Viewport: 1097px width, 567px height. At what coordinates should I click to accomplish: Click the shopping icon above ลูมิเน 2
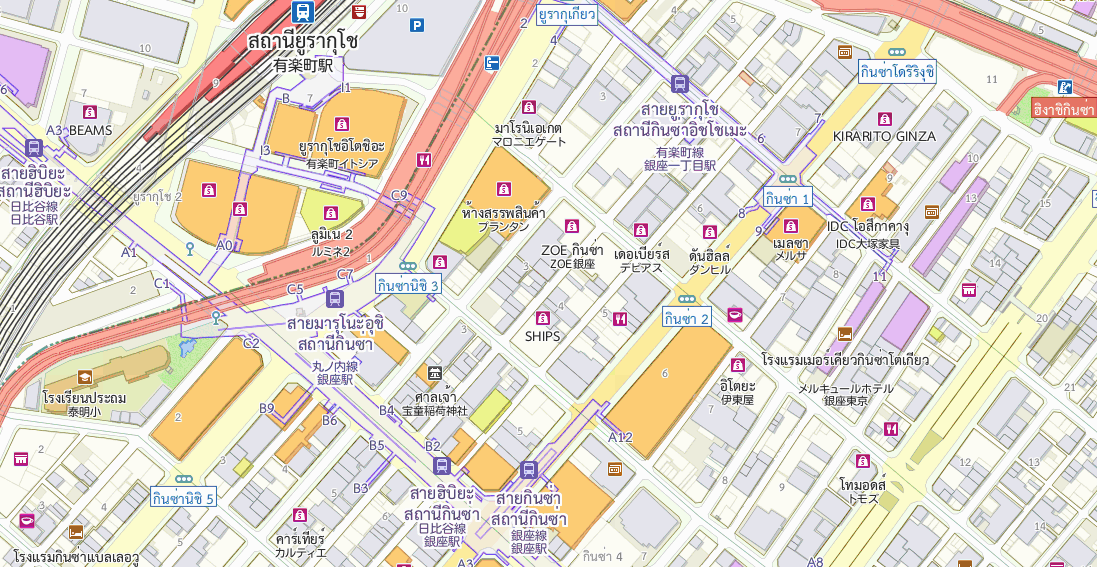coord(331,213)
